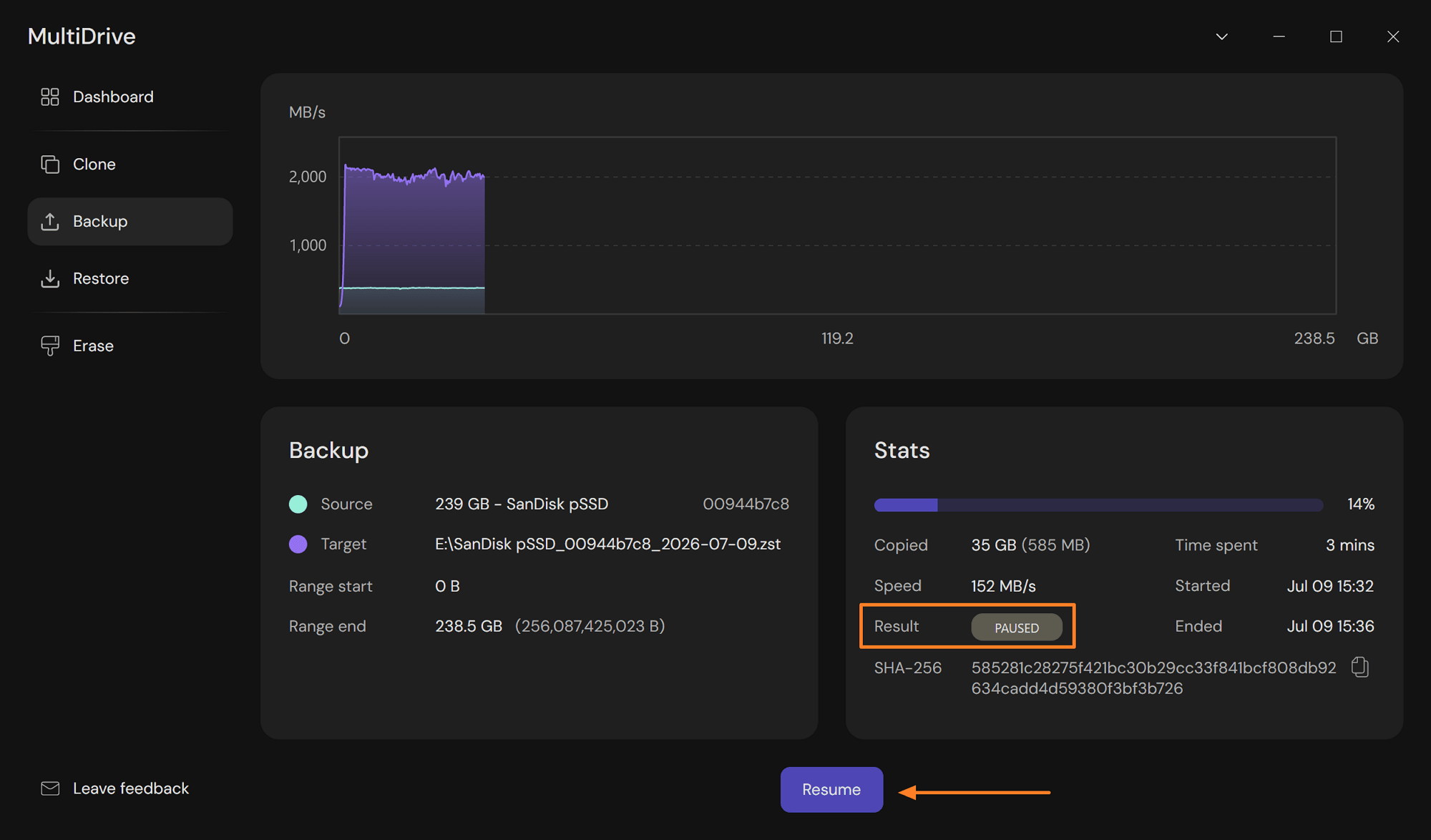The image size is (1431, 840).
Task: Open the Dashboard section
Action: [130, 97]
